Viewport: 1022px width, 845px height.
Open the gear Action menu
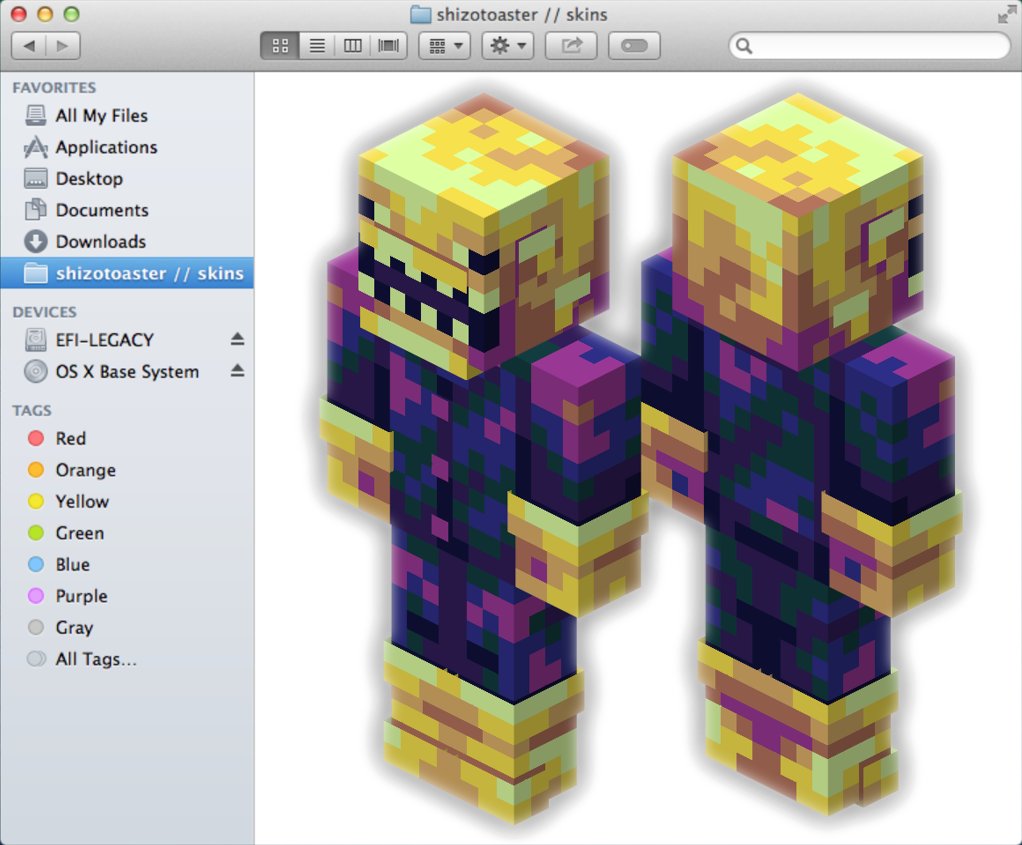(x=508, y=46)
